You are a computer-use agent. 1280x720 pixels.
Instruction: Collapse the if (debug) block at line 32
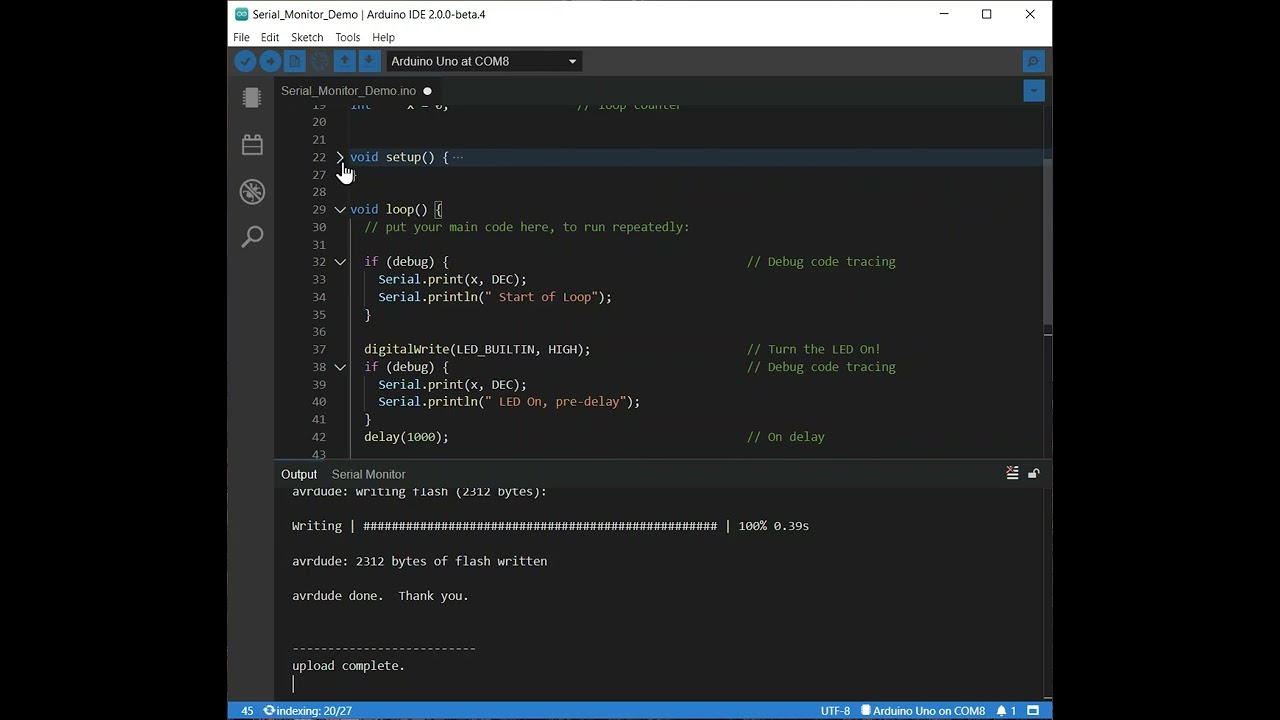[340, 262]
